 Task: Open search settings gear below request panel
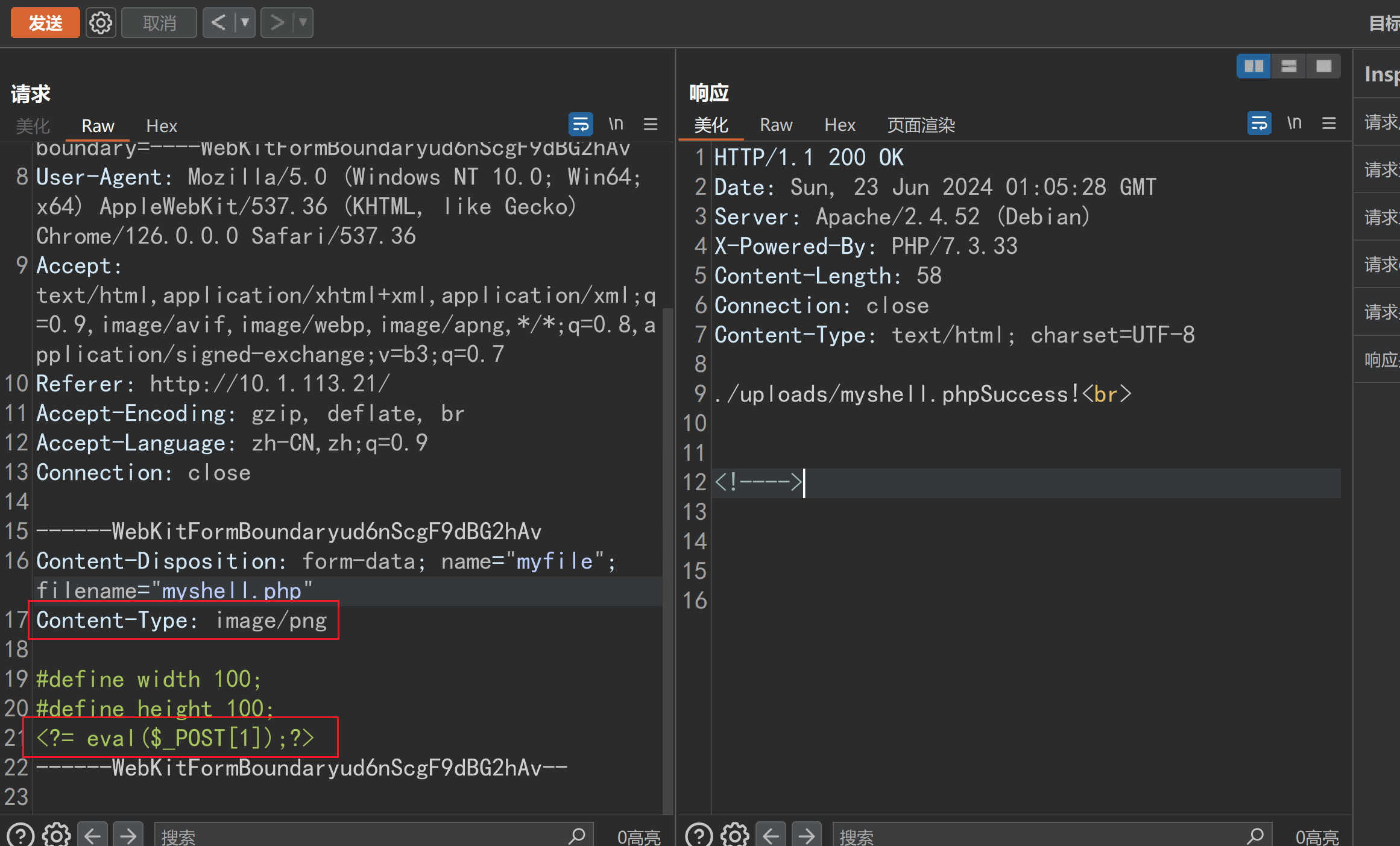tap(57, 835)
